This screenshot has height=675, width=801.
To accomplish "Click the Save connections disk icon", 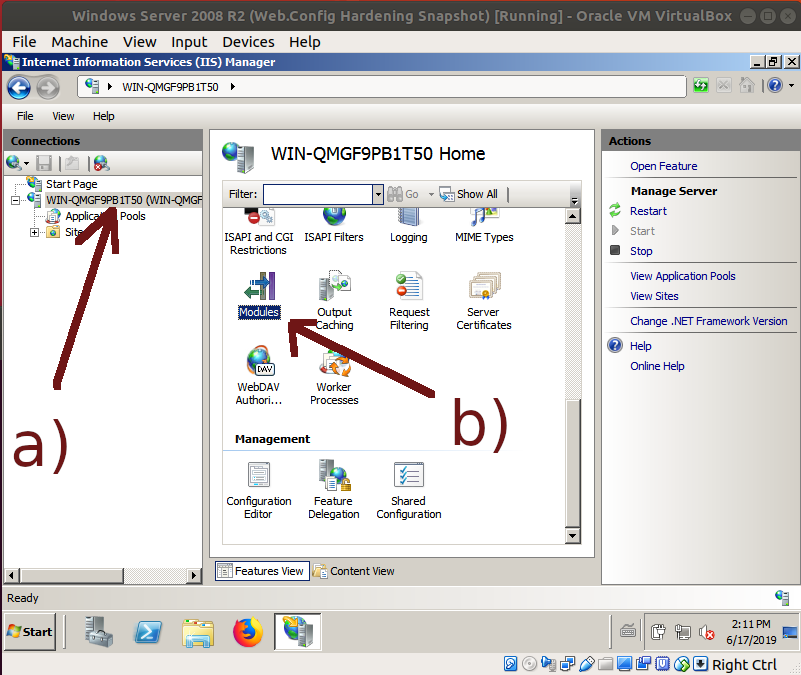I will [x=44, y=164].
